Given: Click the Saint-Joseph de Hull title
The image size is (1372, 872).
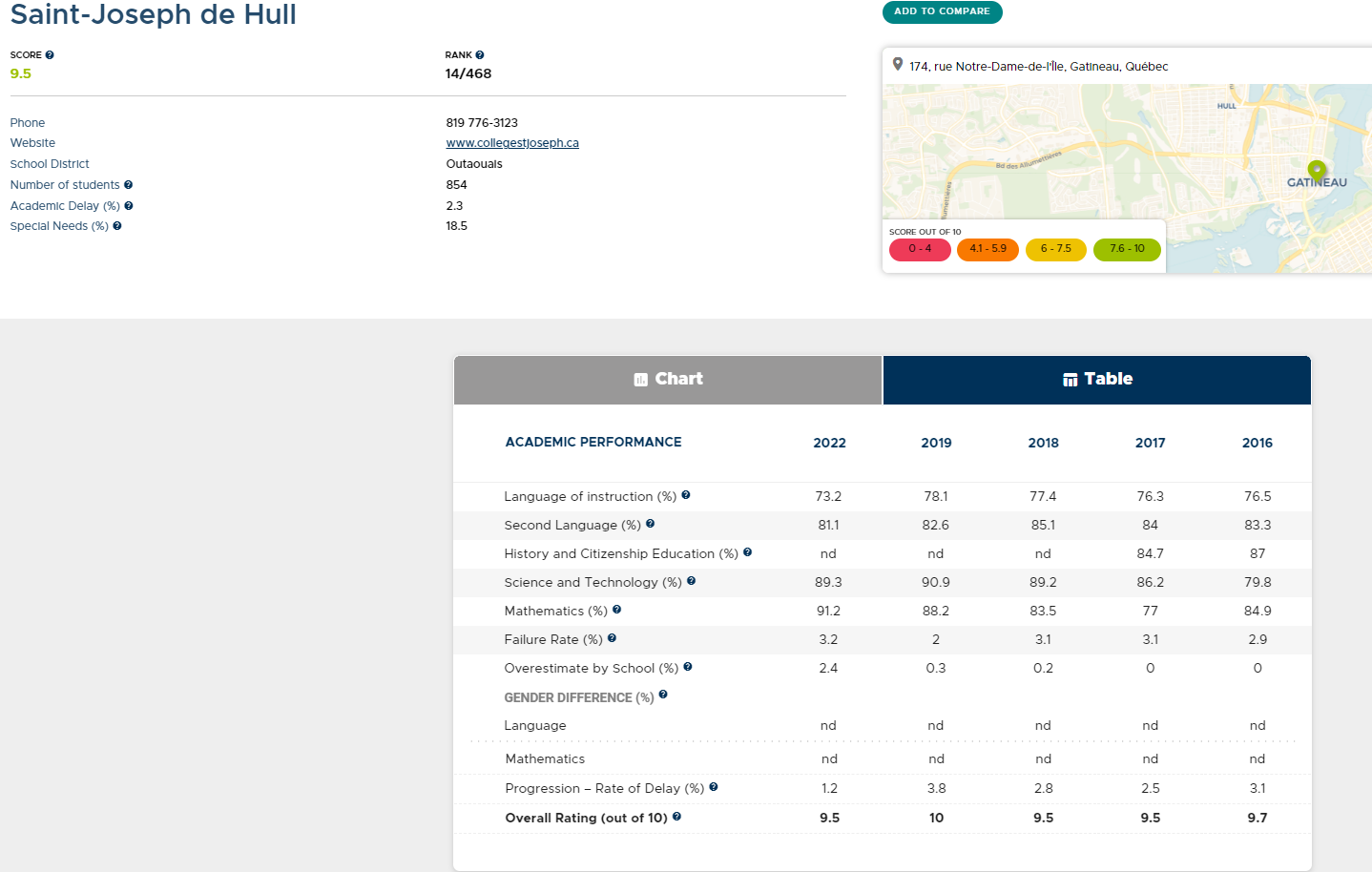Looking at the screenshot, I should [153, 14].
